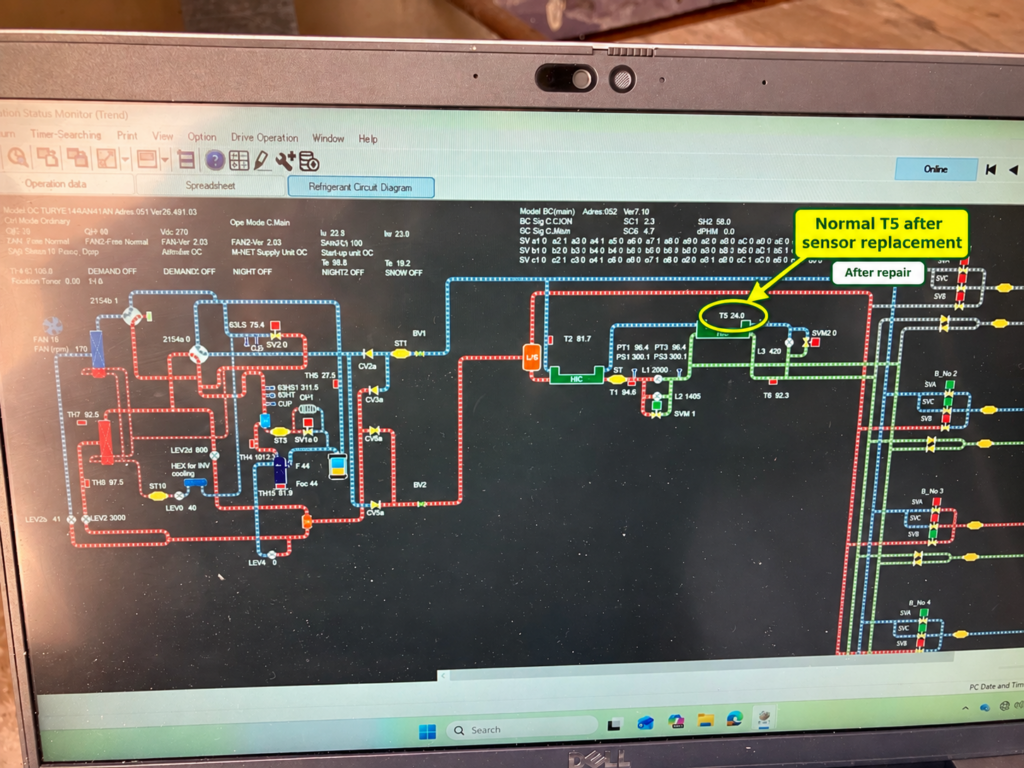The width and height of the screenshot is (1024, 768).
Task: Switch to the Operation data tab
Action: click(x=56, y=184)
